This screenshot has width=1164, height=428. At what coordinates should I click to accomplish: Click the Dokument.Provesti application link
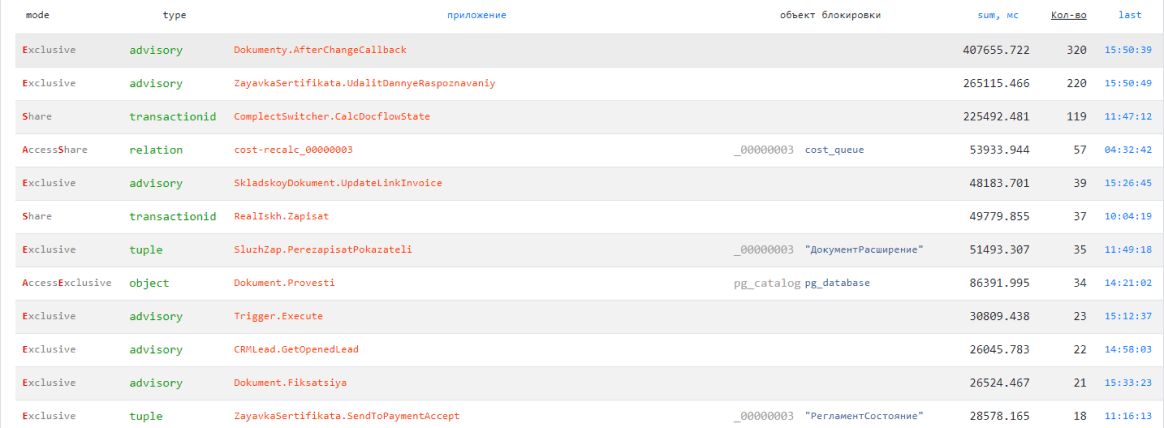(x=284, y=283)
